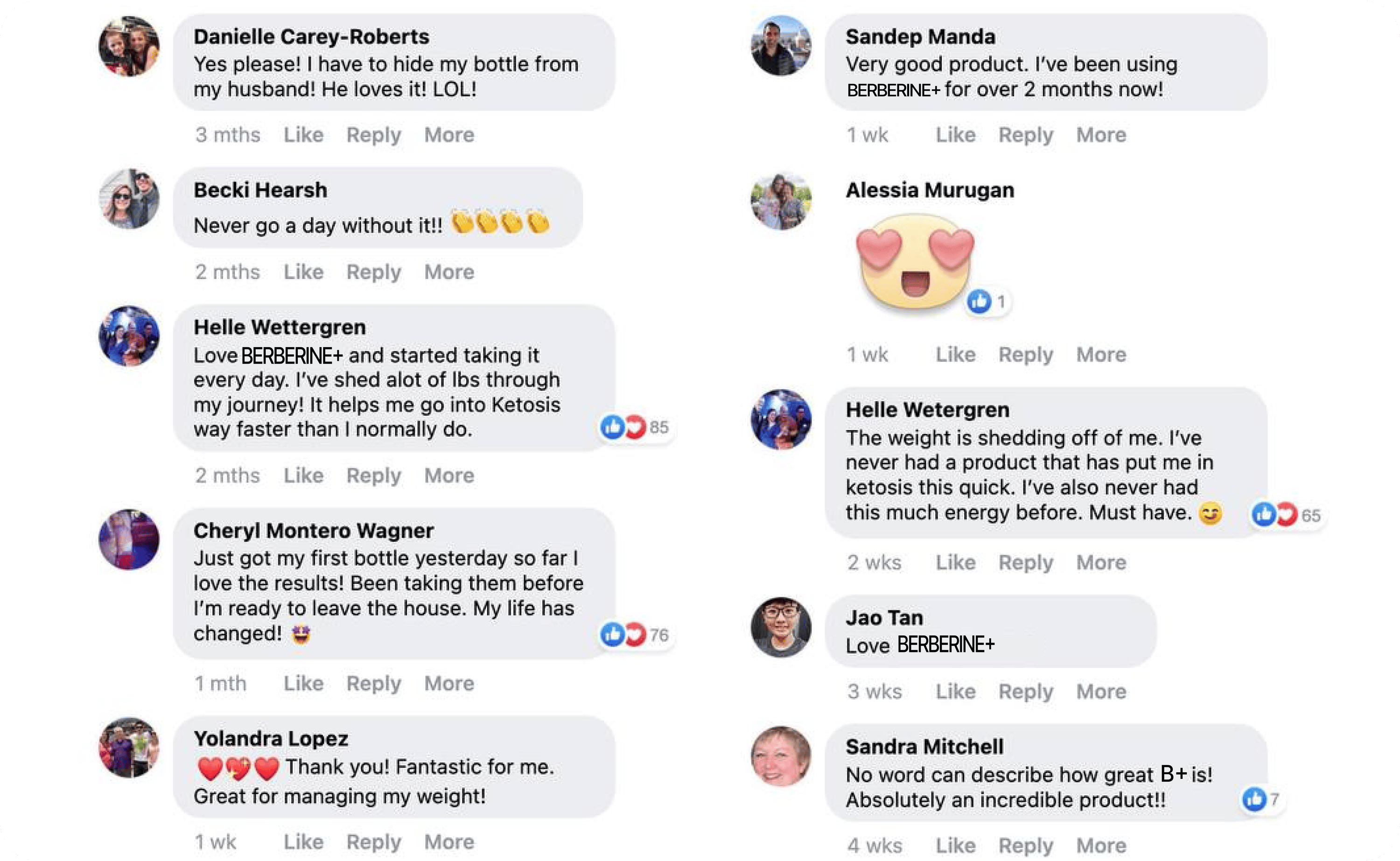
Task: Like Yolandra Lopez's comment
Action: click(303, 842)
